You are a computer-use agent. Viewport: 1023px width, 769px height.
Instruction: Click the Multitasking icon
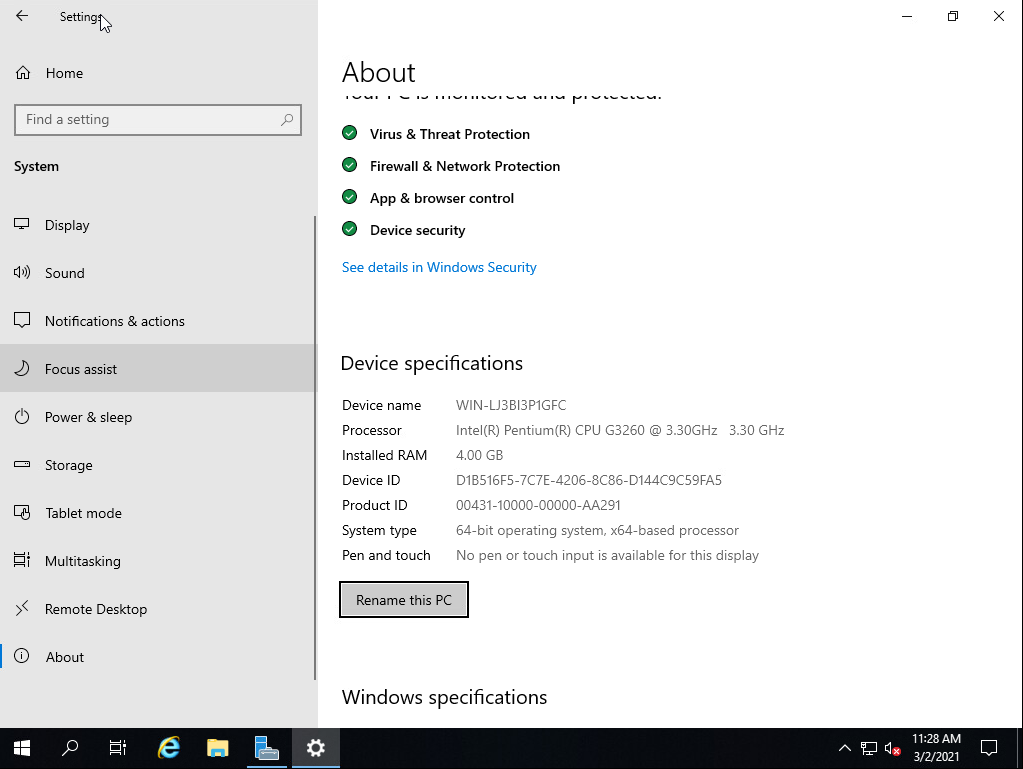[22, 560]
